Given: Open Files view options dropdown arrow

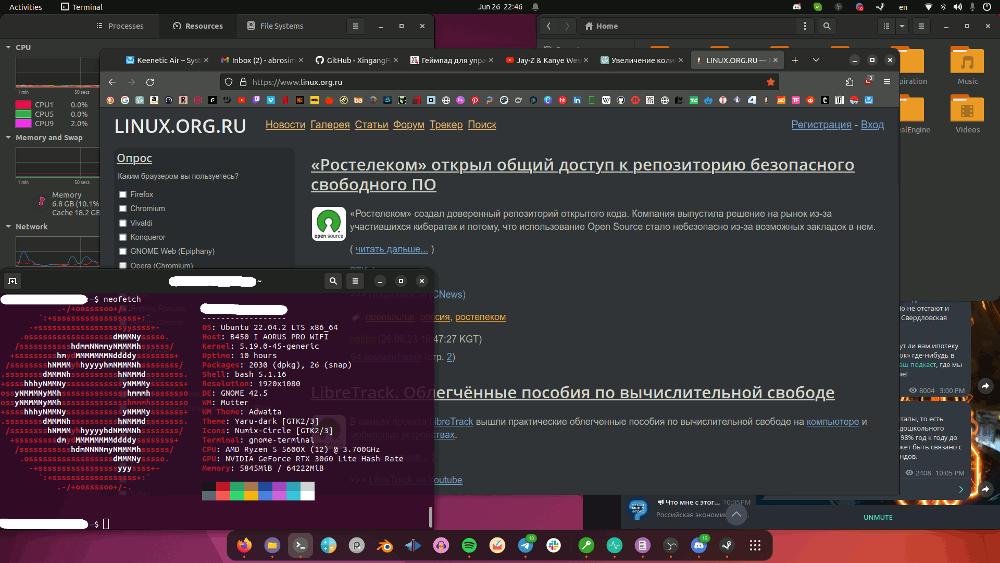Looking at the screenshot, I should pyautogui.click(x=902, y=26).
